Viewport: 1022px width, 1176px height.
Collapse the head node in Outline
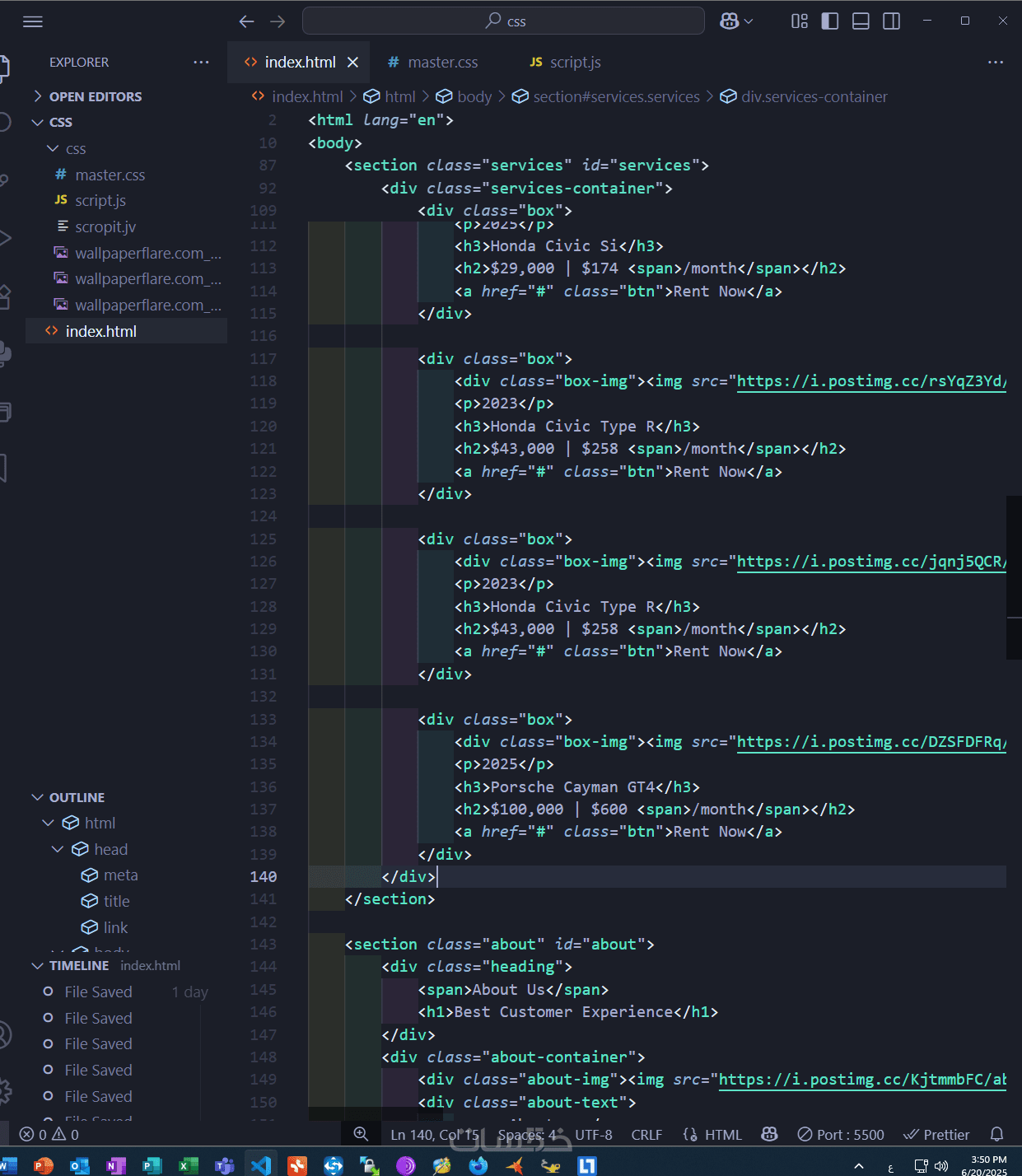pyautogui.click(x=58, y=849)
